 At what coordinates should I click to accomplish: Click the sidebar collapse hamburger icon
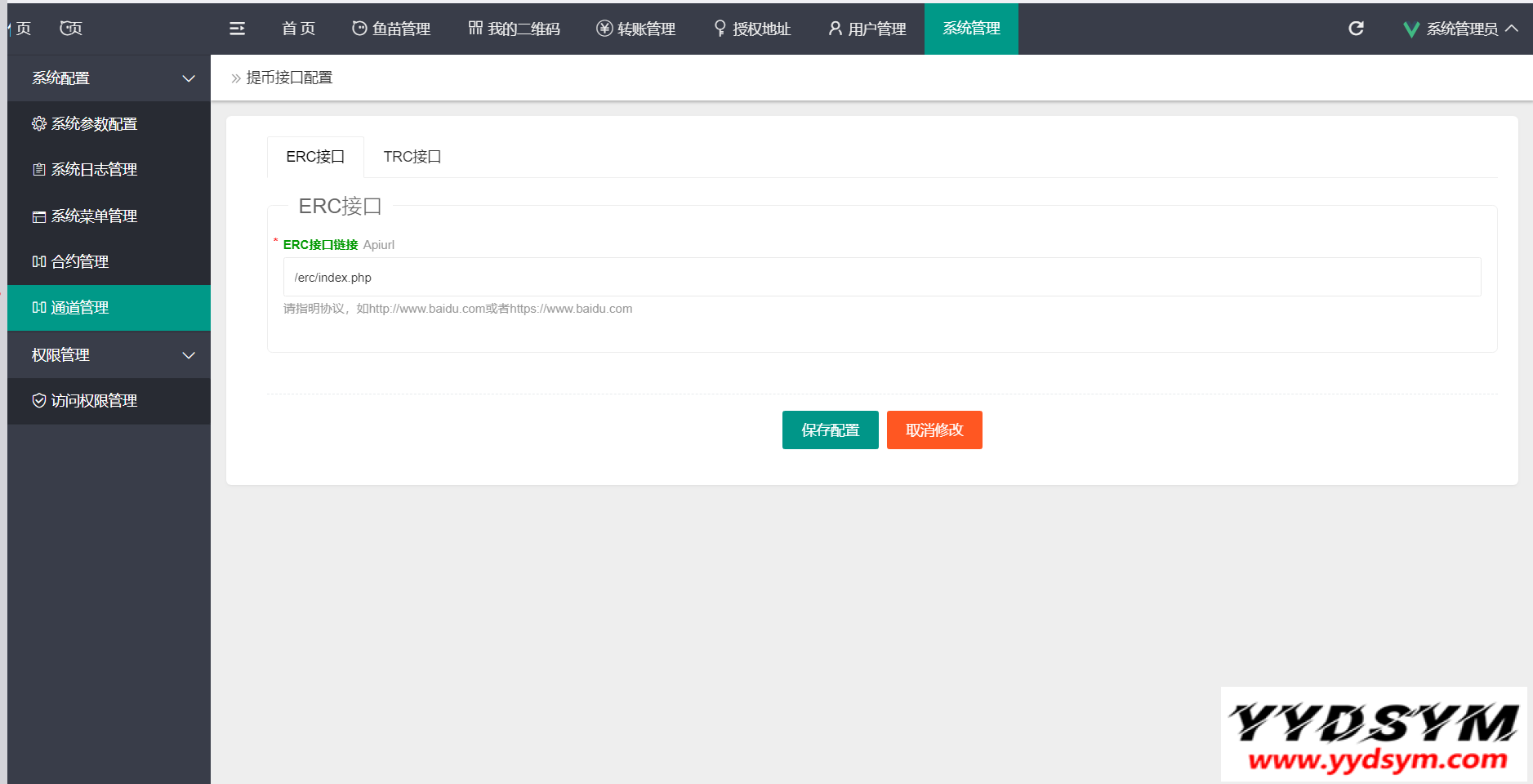pyautogui.click(x=237, y=29)
